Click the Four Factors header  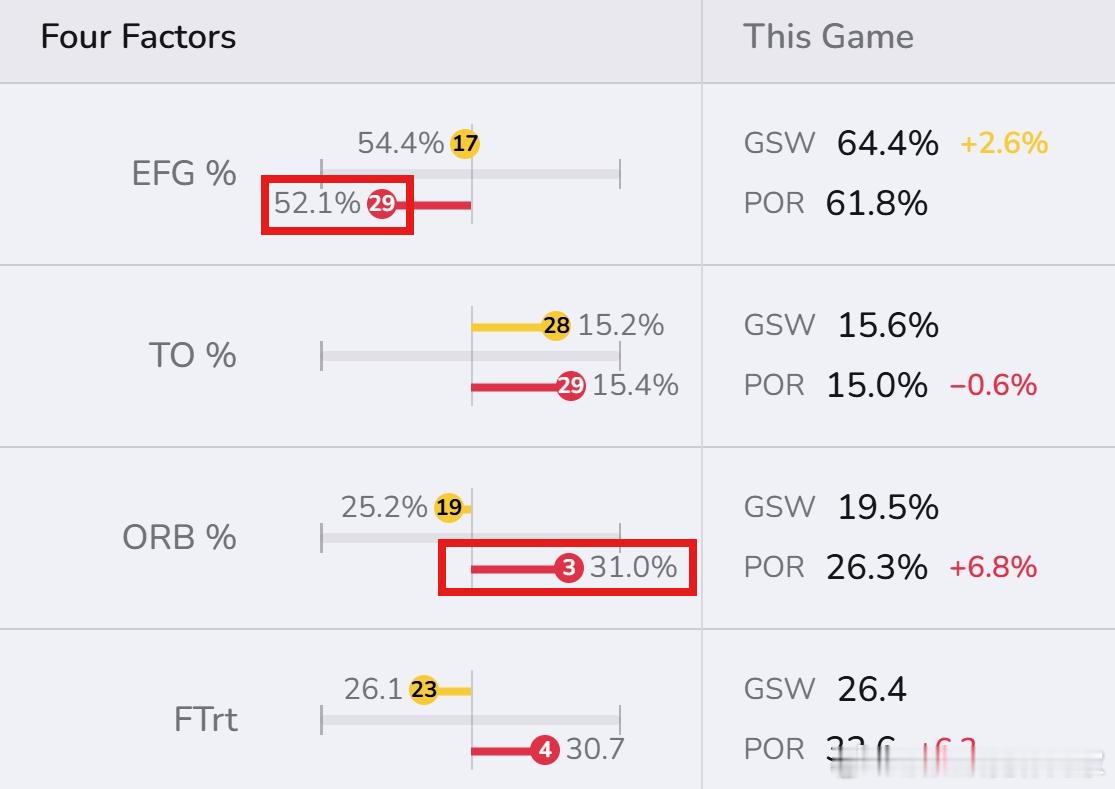pos(138,38)
